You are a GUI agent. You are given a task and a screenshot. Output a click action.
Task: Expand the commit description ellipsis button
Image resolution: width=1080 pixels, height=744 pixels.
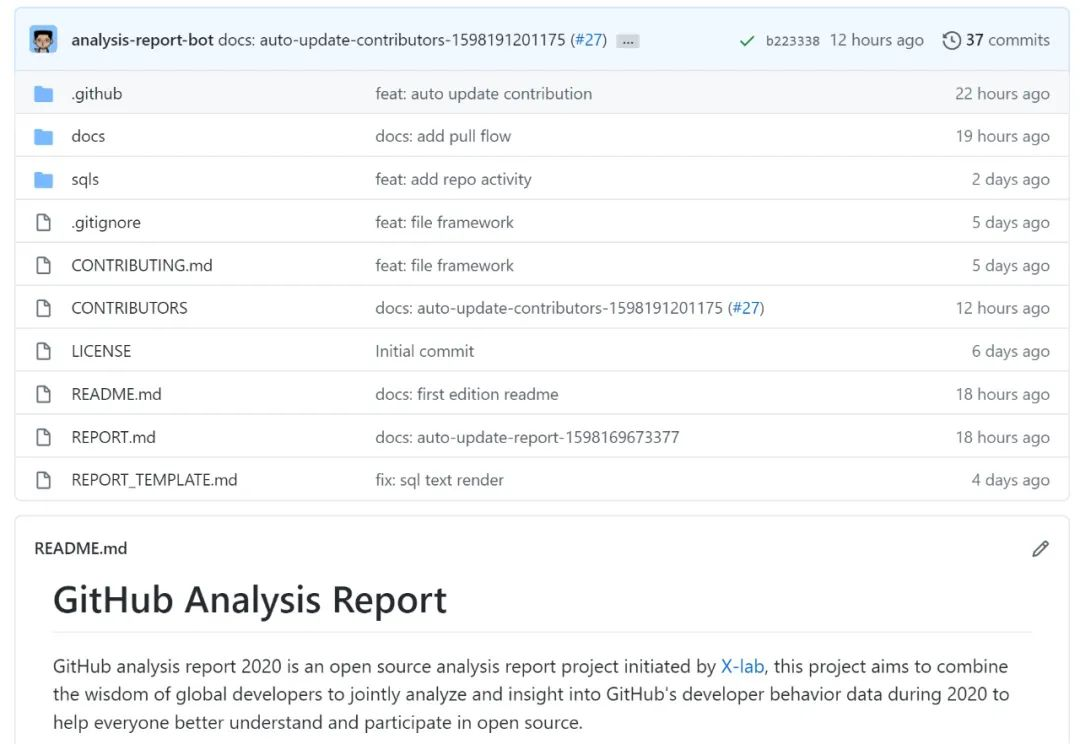tap(627, 41)
